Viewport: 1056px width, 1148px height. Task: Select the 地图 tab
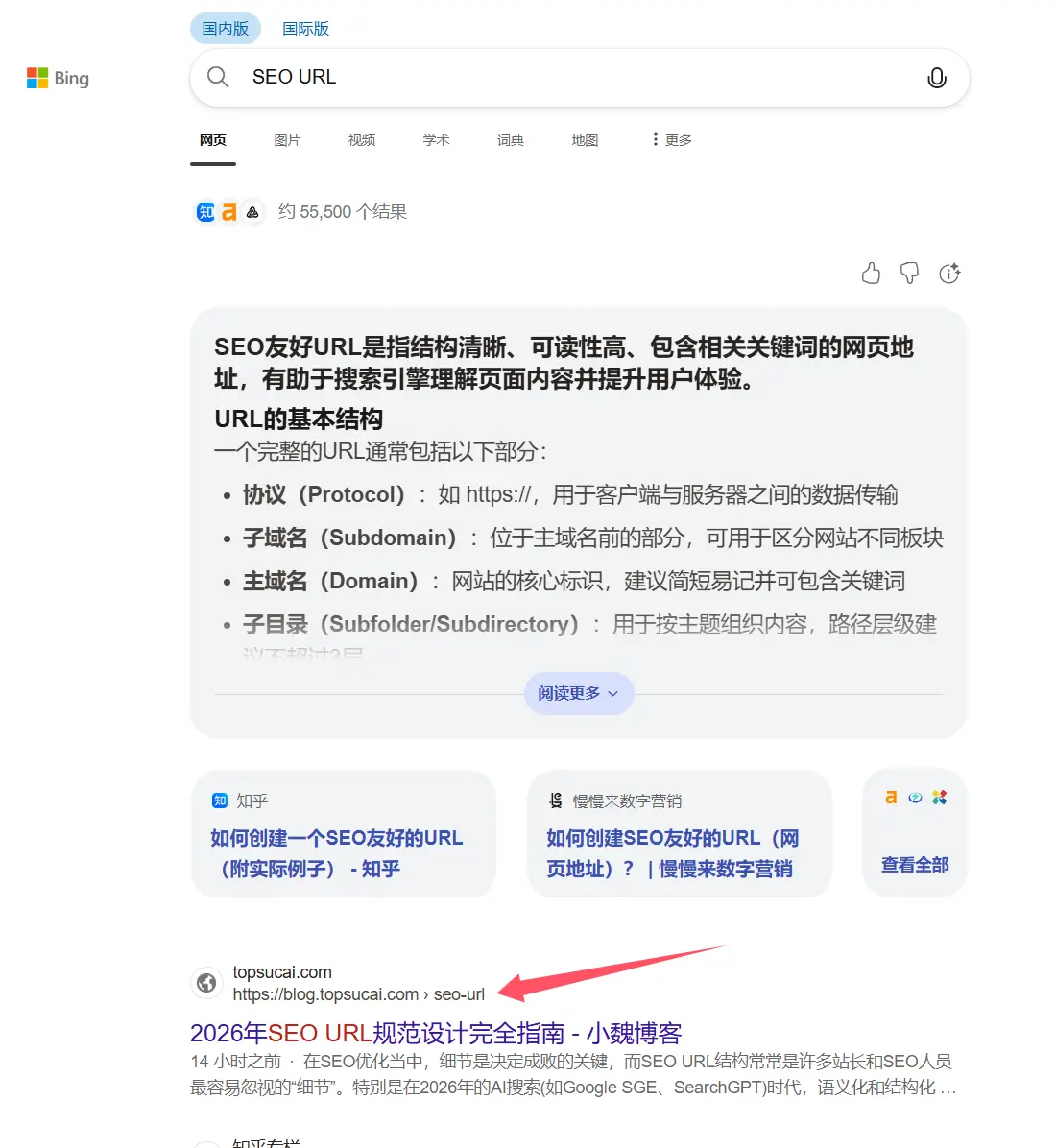pyautogui.click(x=585, y=140)
